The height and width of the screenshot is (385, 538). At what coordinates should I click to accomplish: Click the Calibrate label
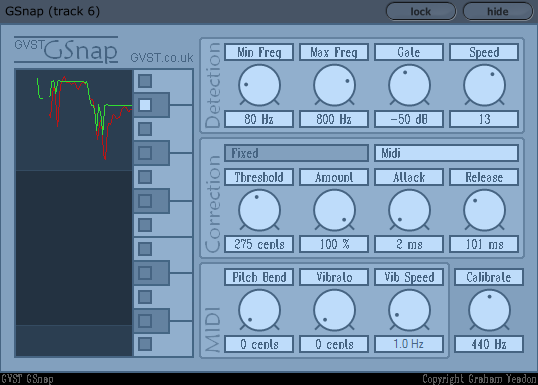(x=489, y=277)
